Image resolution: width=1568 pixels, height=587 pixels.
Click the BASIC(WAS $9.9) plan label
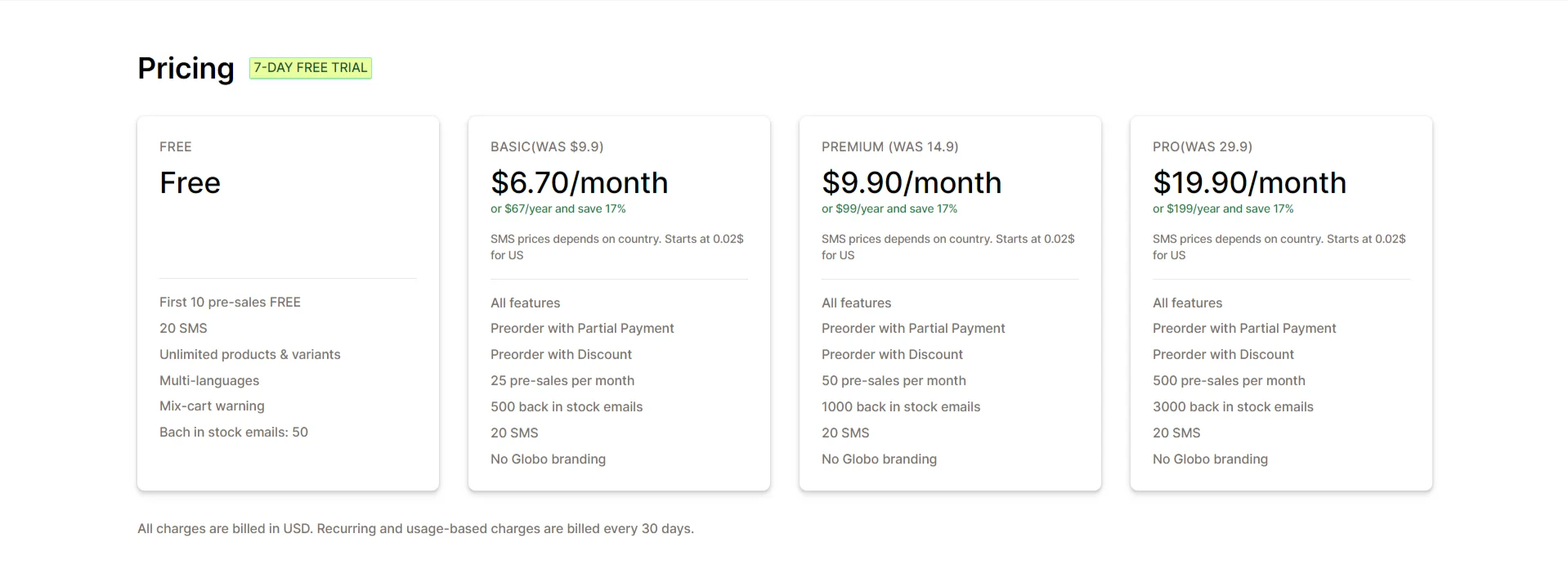tap(547, 147)
